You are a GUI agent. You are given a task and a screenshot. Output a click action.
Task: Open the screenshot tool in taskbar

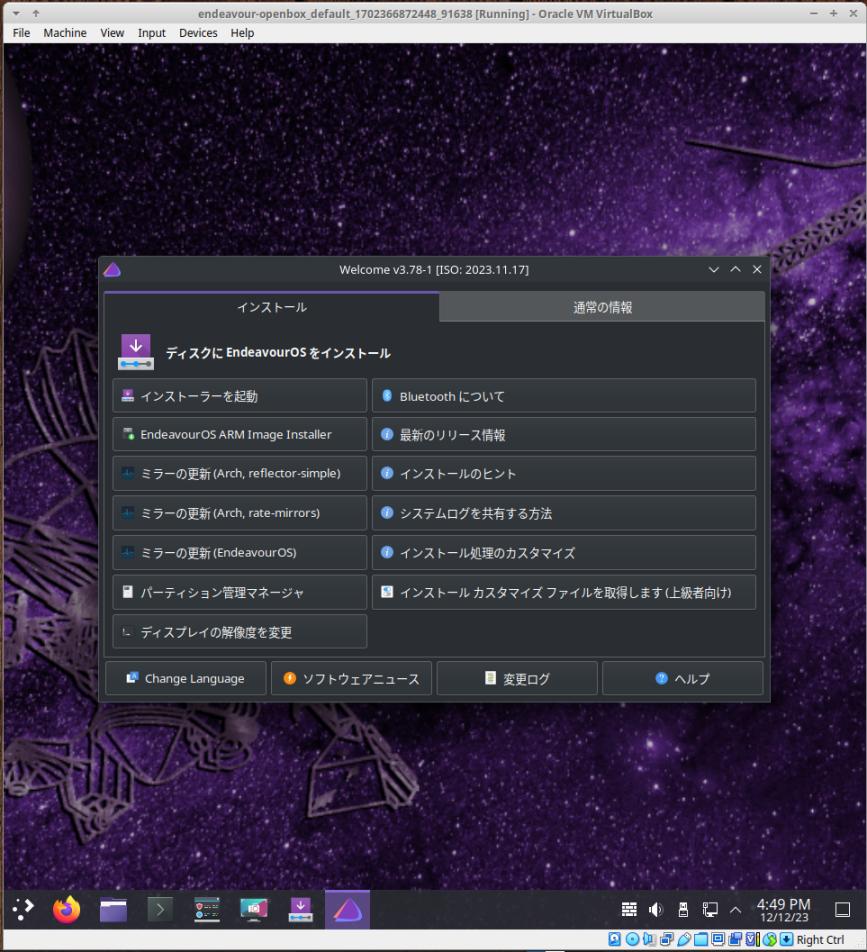[x=254, y=910]
